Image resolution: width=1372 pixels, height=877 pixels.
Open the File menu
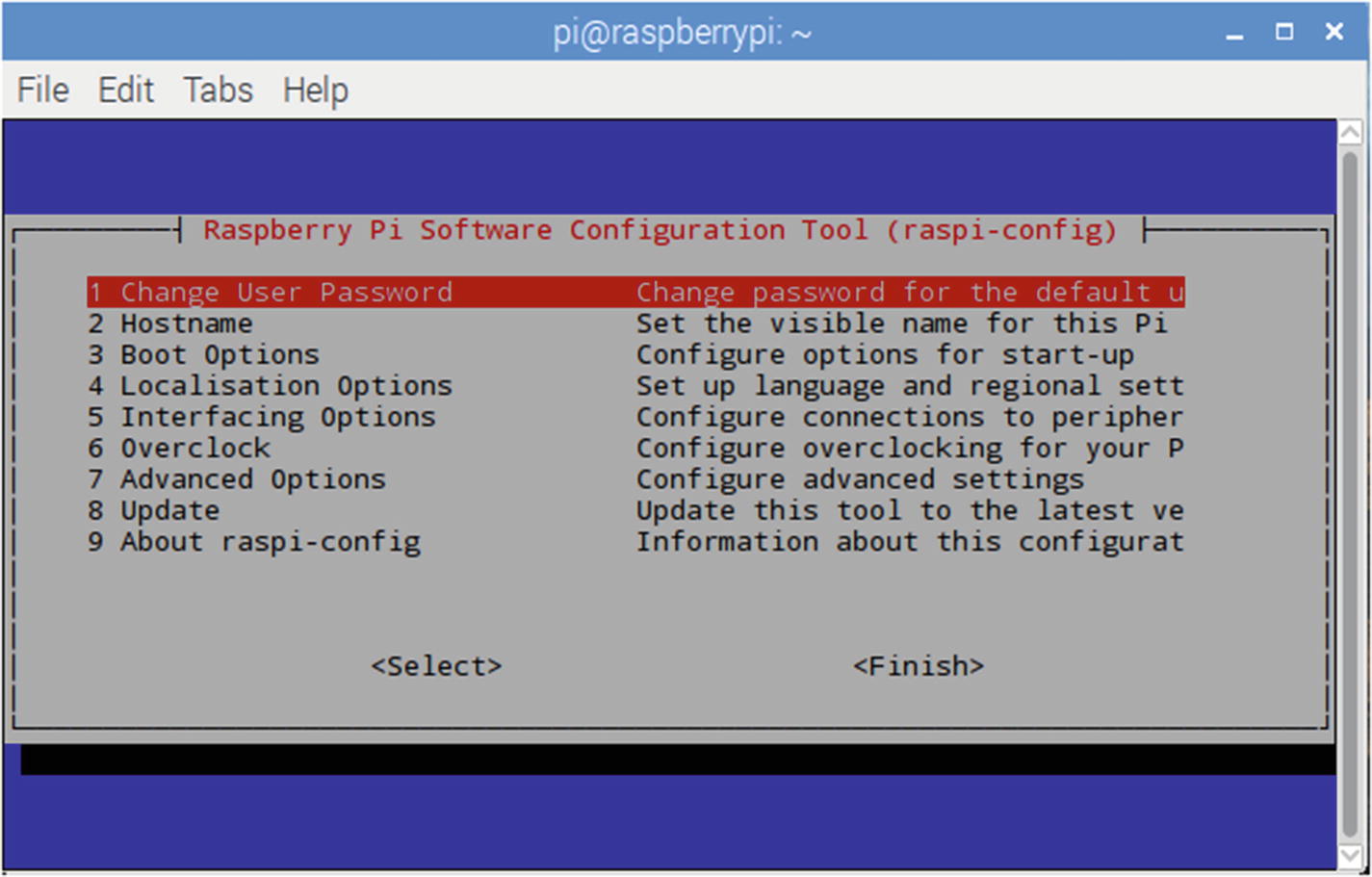click(43, 90)
